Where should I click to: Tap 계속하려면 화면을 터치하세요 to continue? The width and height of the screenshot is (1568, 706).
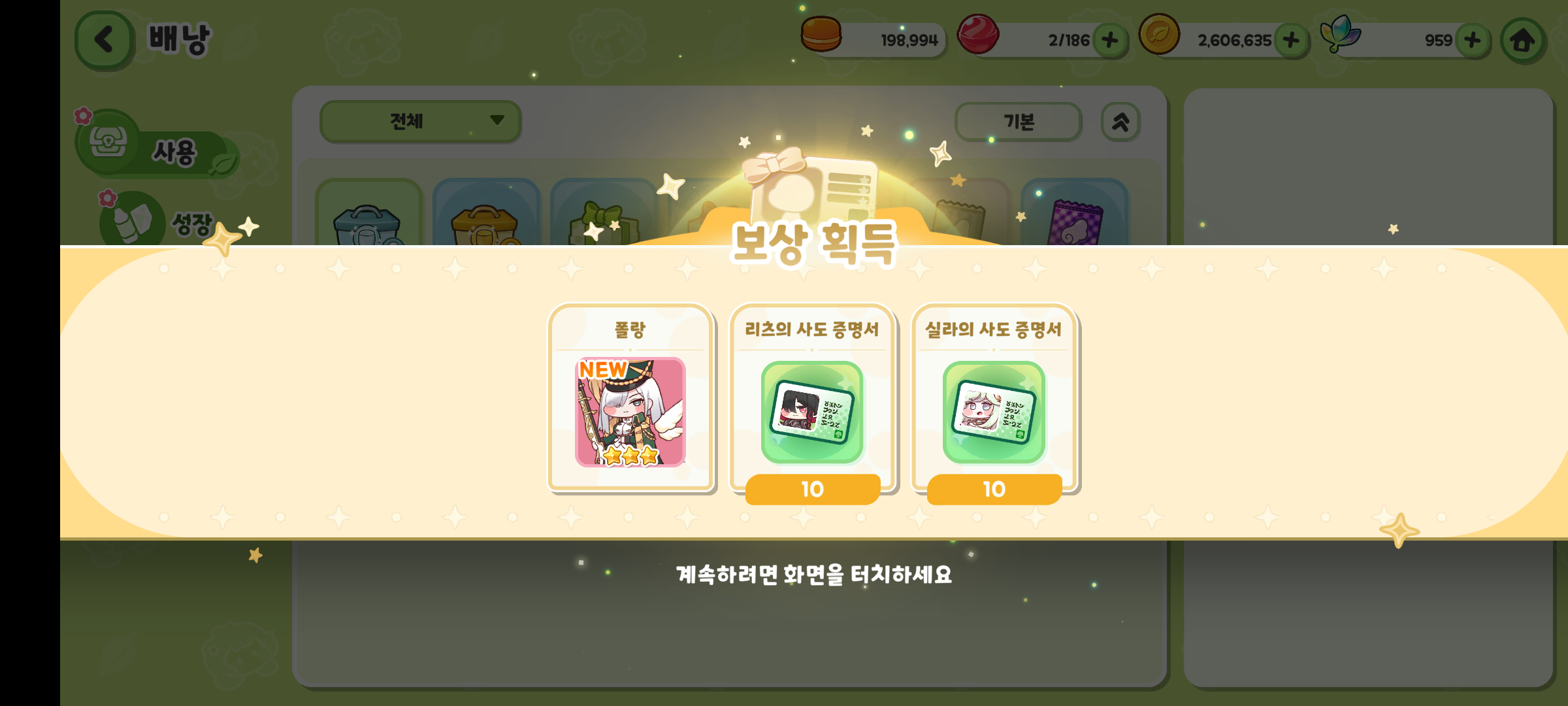813,575
